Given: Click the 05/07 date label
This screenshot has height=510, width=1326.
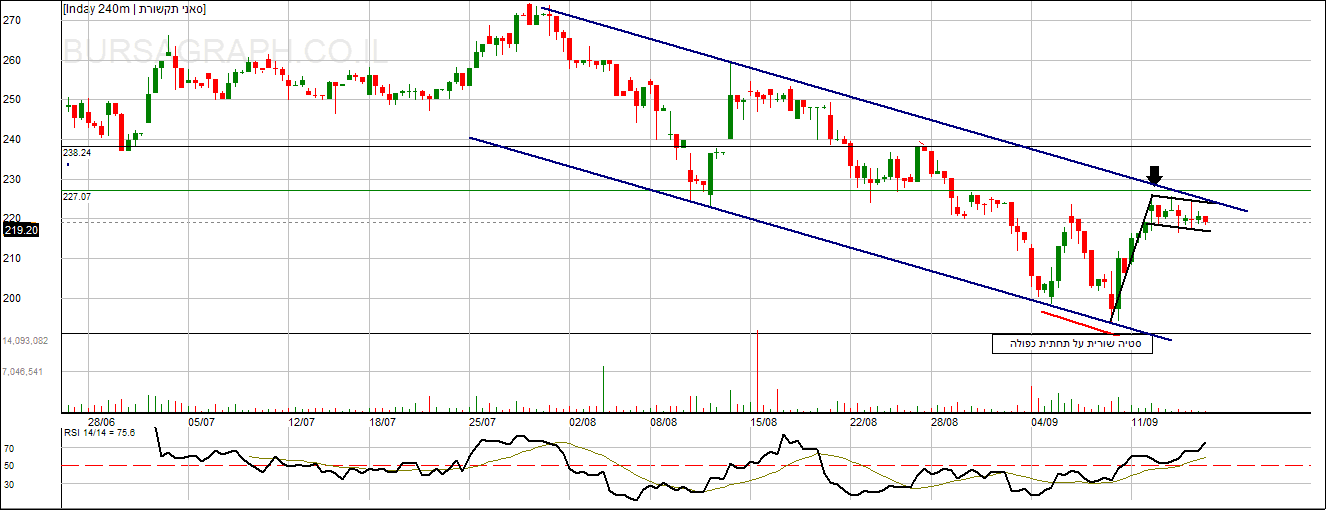Looking at the screenshot, I should 201,422.
